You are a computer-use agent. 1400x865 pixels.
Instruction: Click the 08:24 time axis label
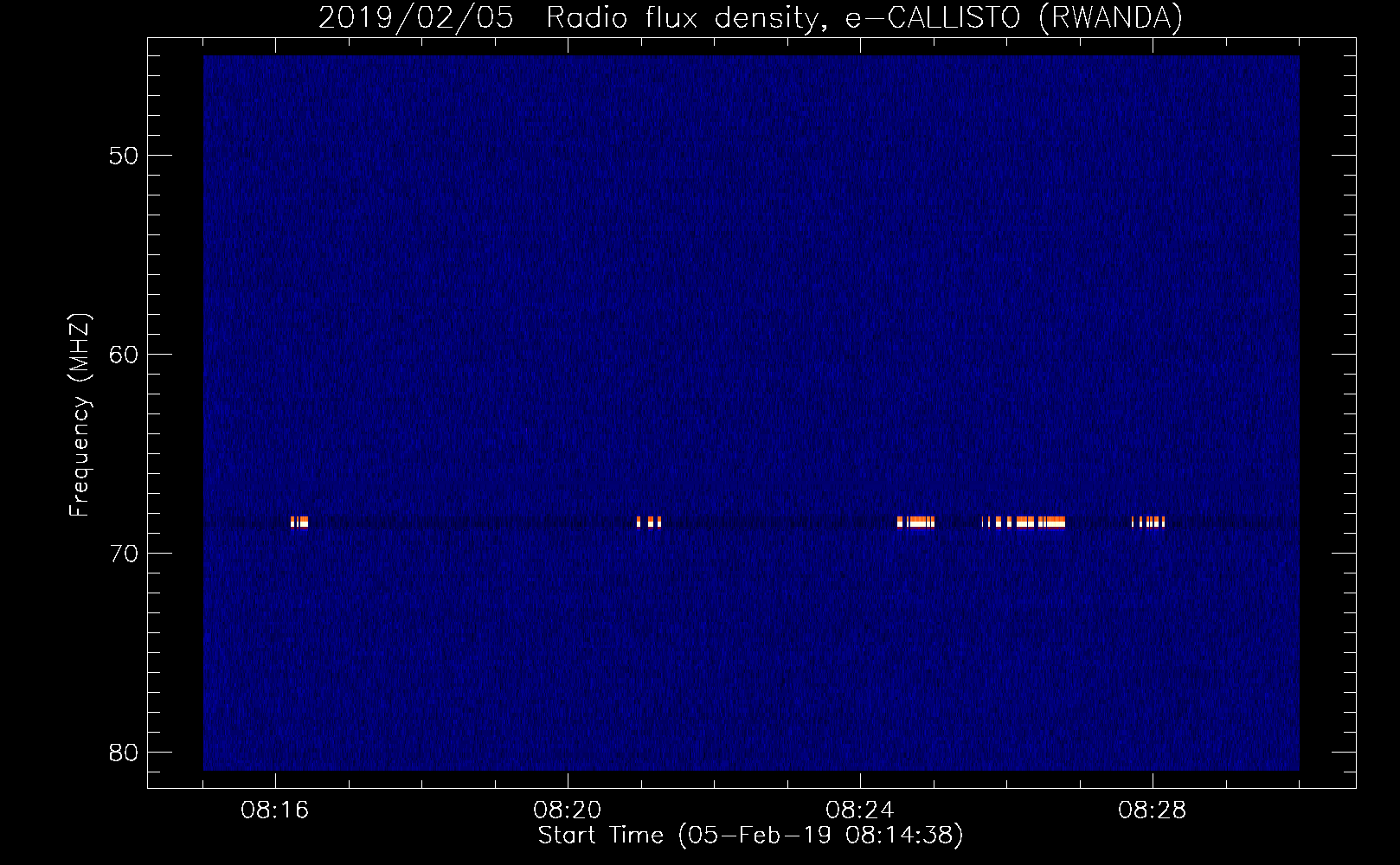coord(860,811)
